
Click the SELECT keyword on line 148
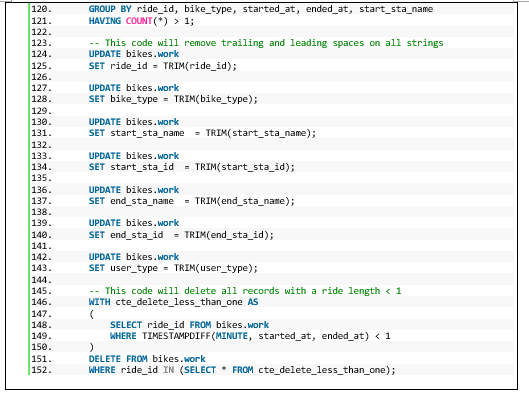[x=126, y=325]
